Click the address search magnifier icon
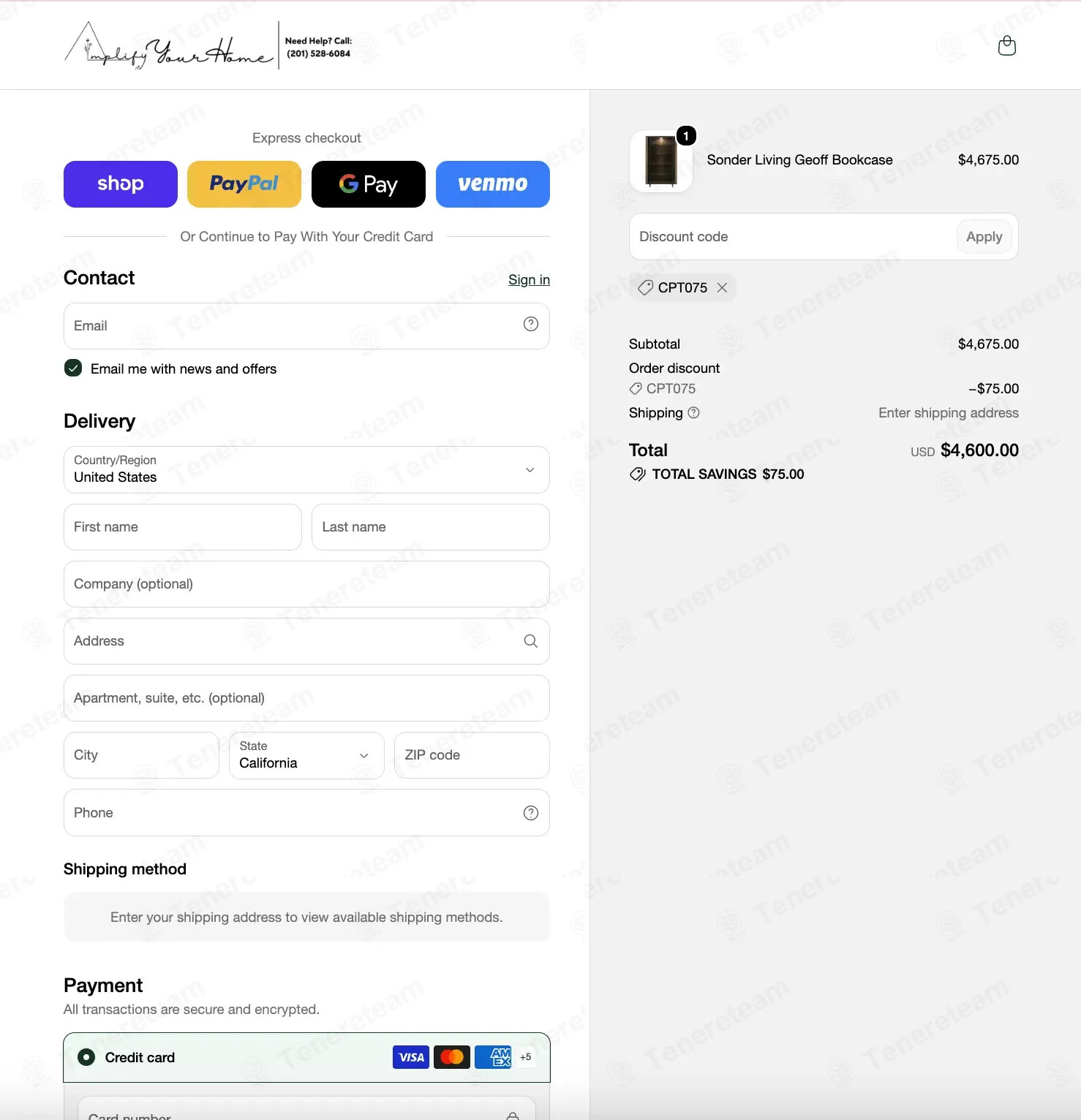 (531, 641)
